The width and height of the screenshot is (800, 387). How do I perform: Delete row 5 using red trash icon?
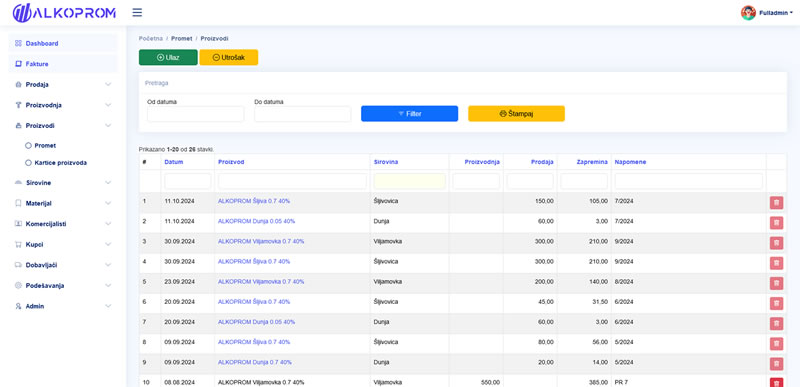click(x=776, y=283)
